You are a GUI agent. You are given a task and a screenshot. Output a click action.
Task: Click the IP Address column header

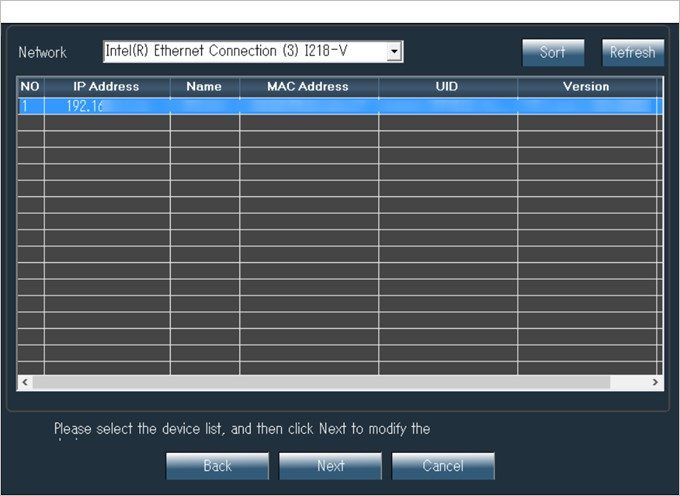coord(106,87)
